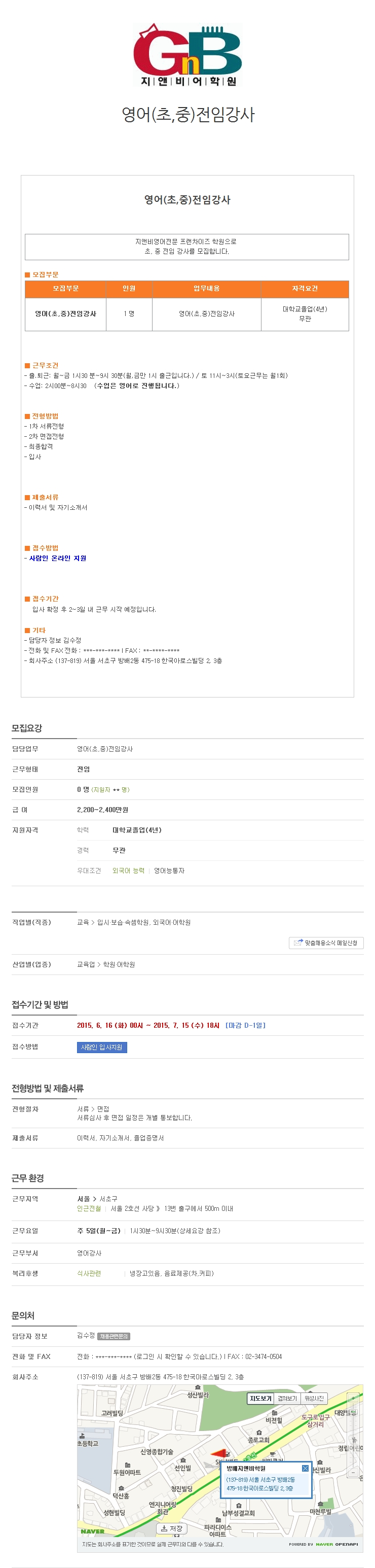Image resolution: width=375 pixels, height=1568 pixels.
Task: Click the 외국어 능력 preference link
Action: pos(128,870)
